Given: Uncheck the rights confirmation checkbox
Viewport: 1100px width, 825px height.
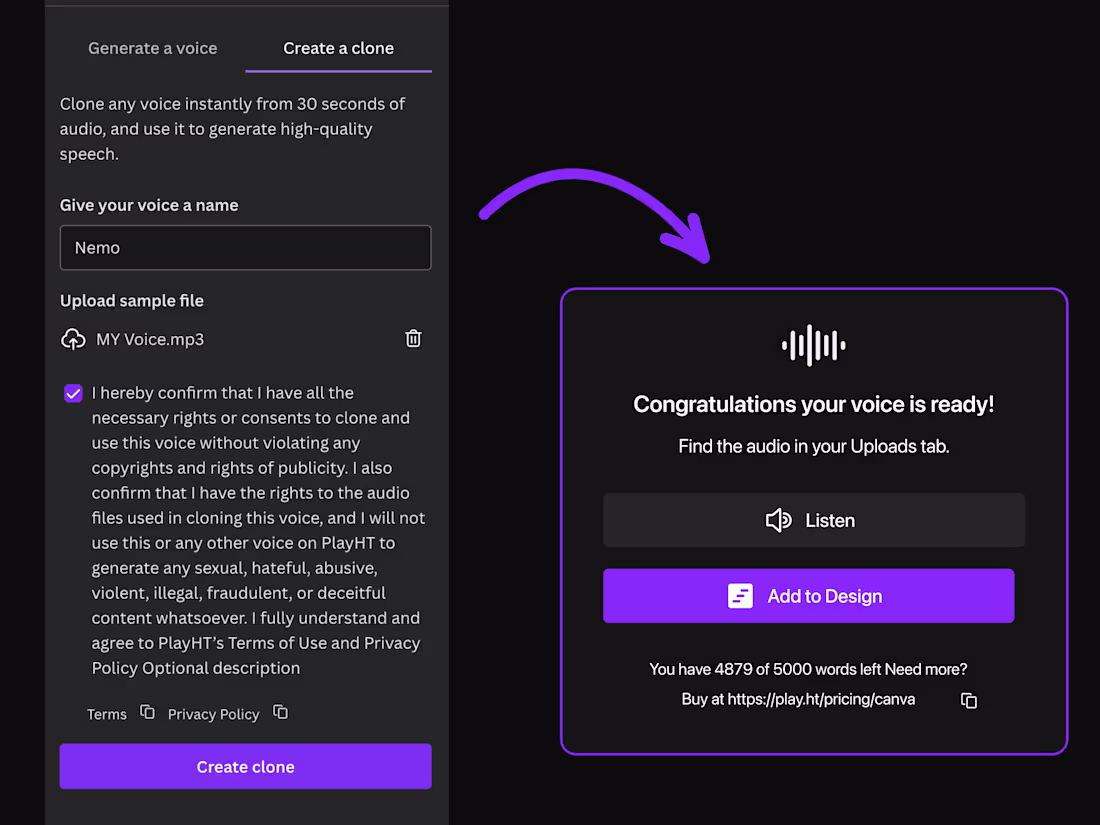Looking at the screenshot, I should 73,393.
